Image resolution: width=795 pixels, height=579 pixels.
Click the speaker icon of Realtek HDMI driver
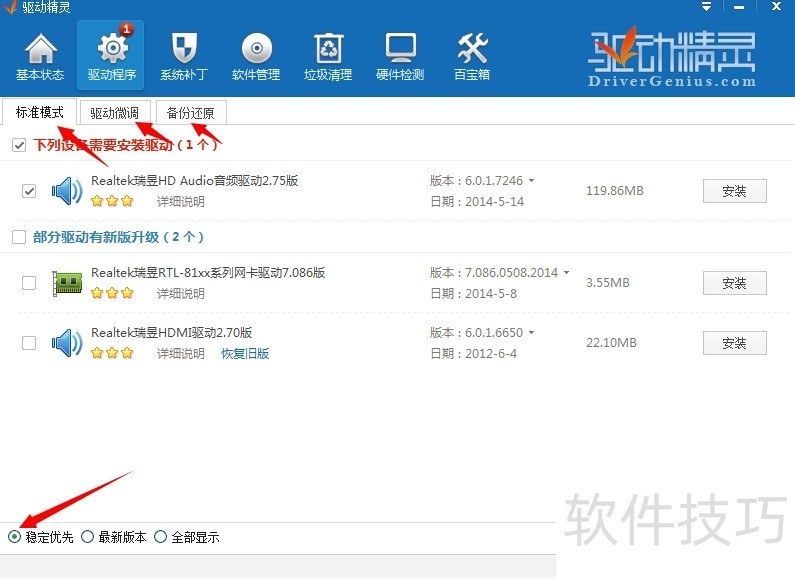pos(67,343)
